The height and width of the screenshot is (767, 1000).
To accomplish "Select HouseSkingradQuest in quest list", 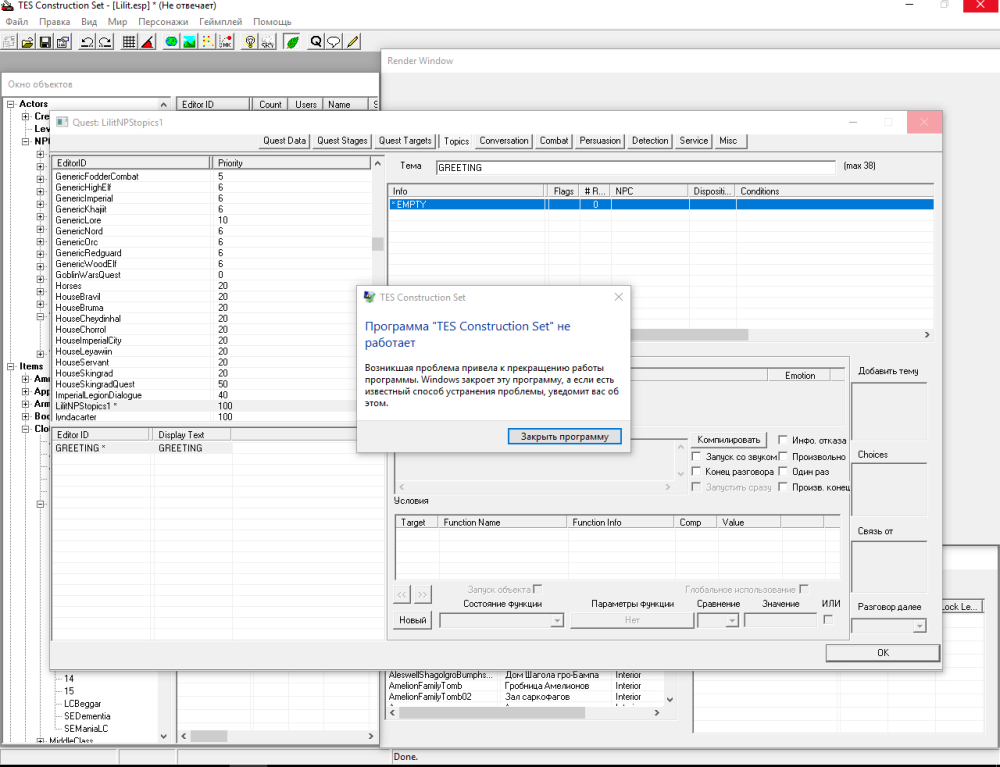I will 212,384.
